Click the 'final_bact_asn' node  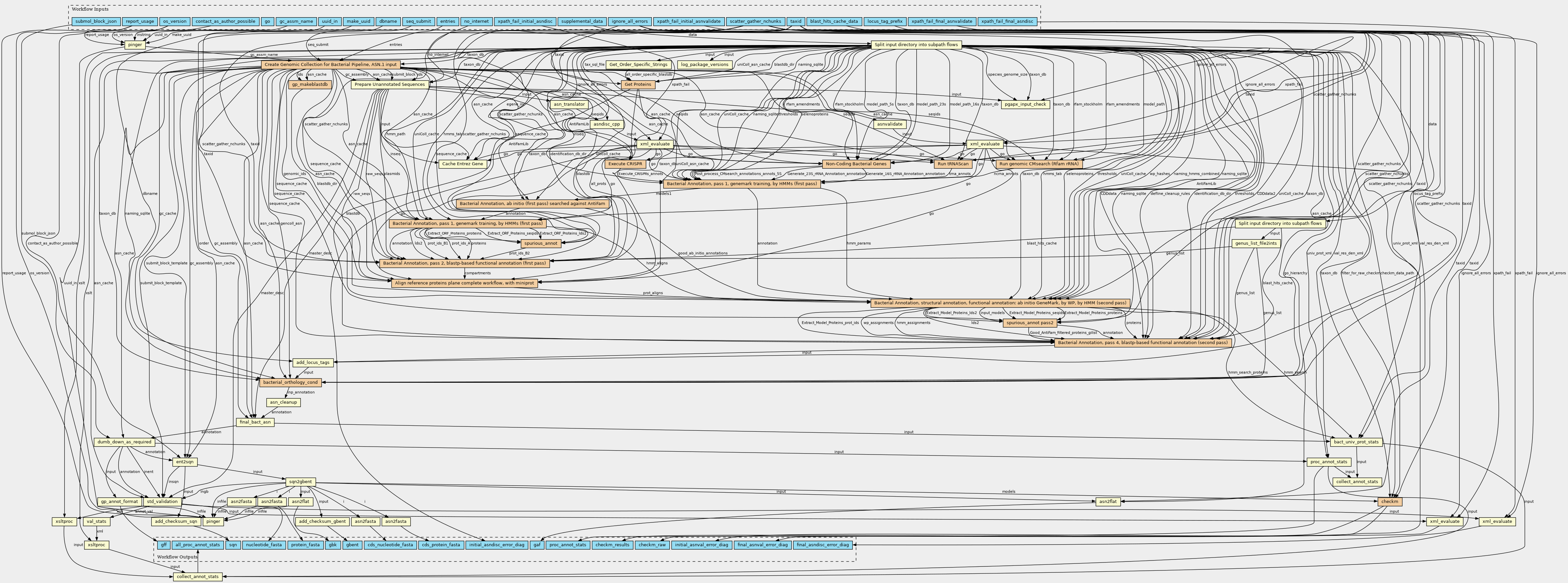[255, 422]
